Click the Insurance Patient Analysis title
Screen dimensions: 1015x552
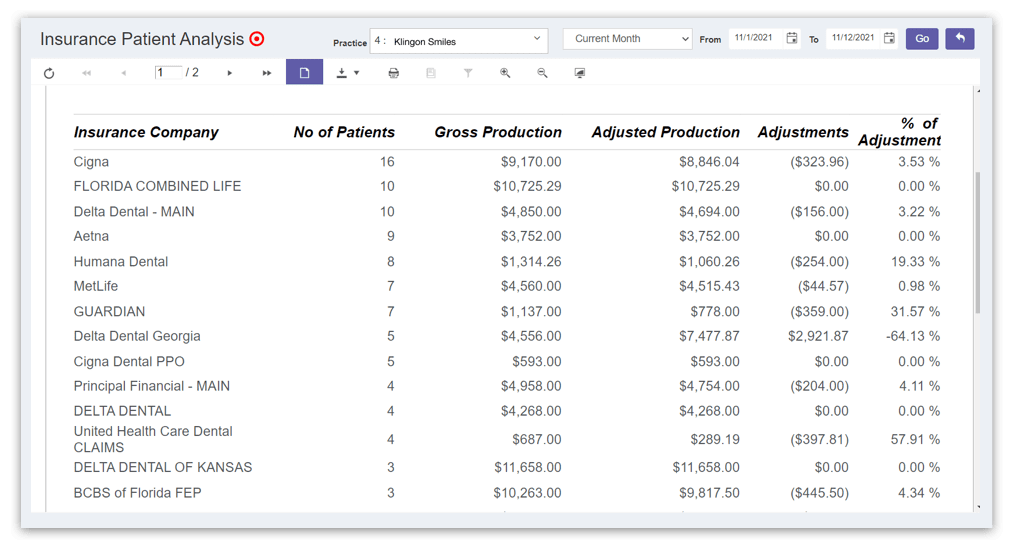tap(142, 39)
